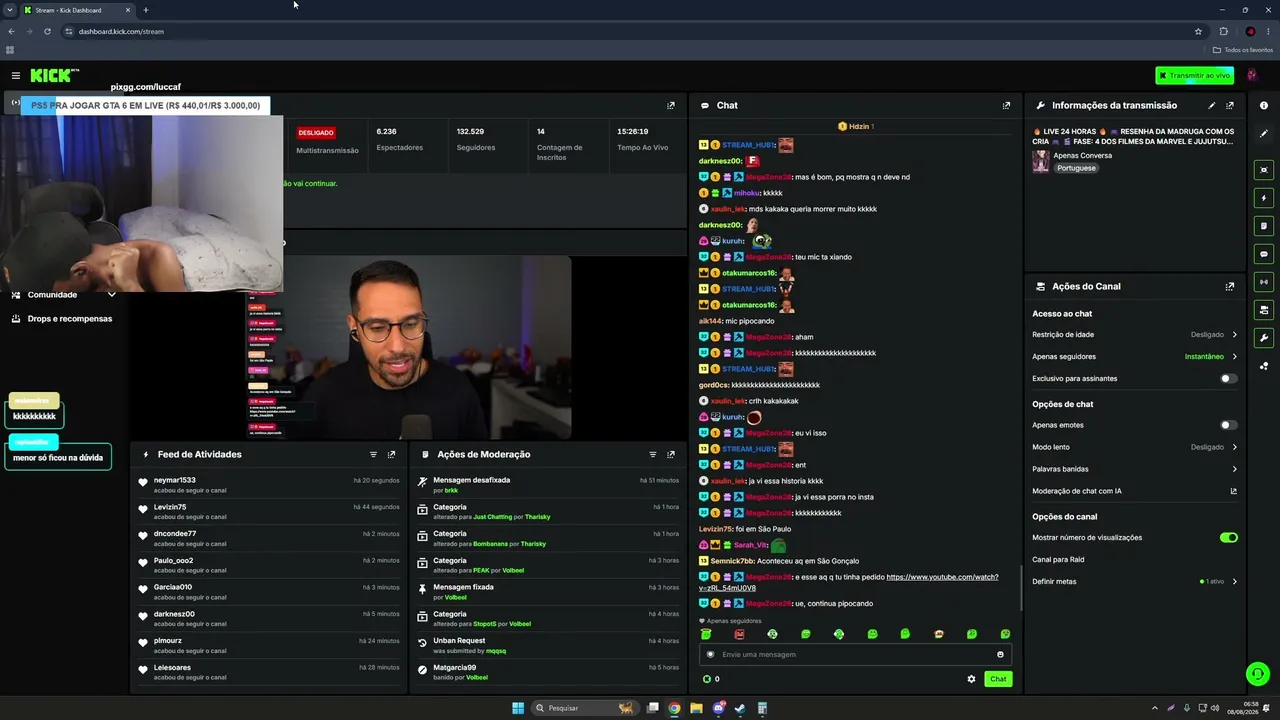Click the Apenas Conversa category thumbnail
The image size is (1280, 720).
pyautogui.click(x=1041, y=162)
